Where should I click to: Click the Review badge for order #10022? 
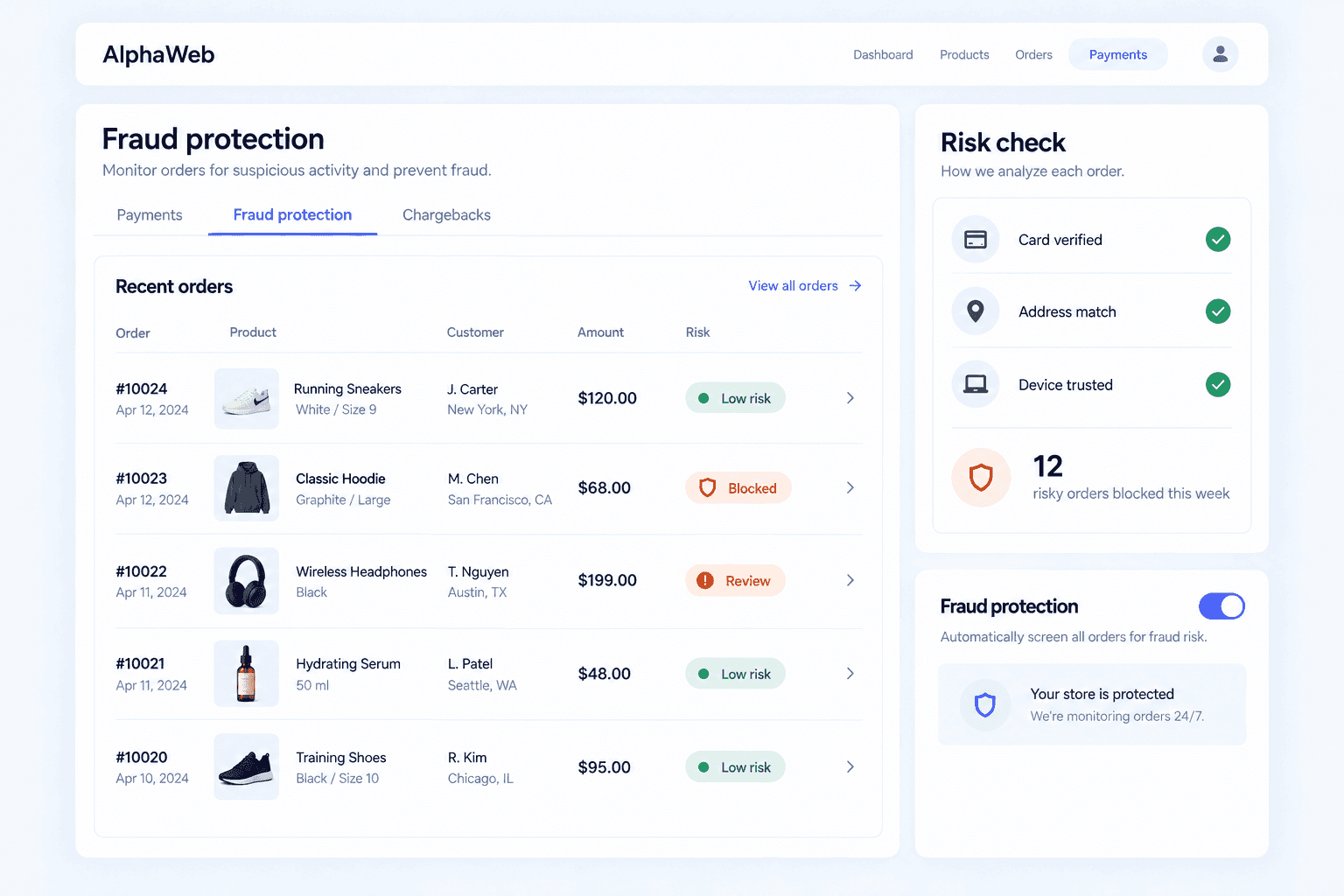click(735, 580)
